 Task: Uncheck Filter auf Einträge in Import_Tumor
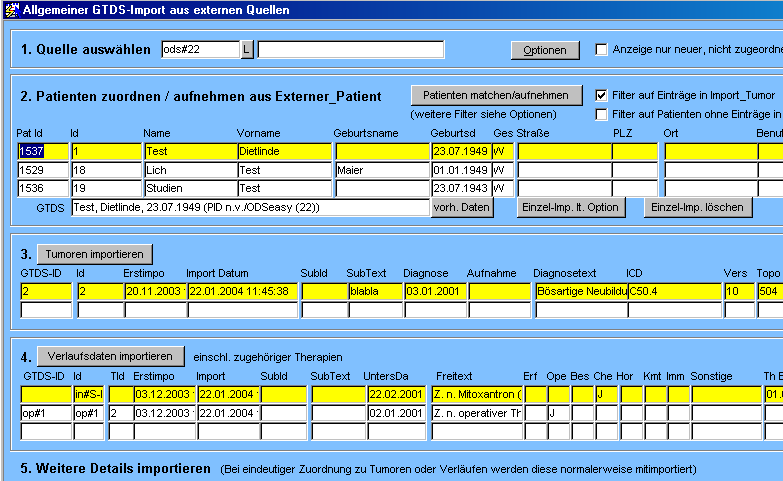602,95
